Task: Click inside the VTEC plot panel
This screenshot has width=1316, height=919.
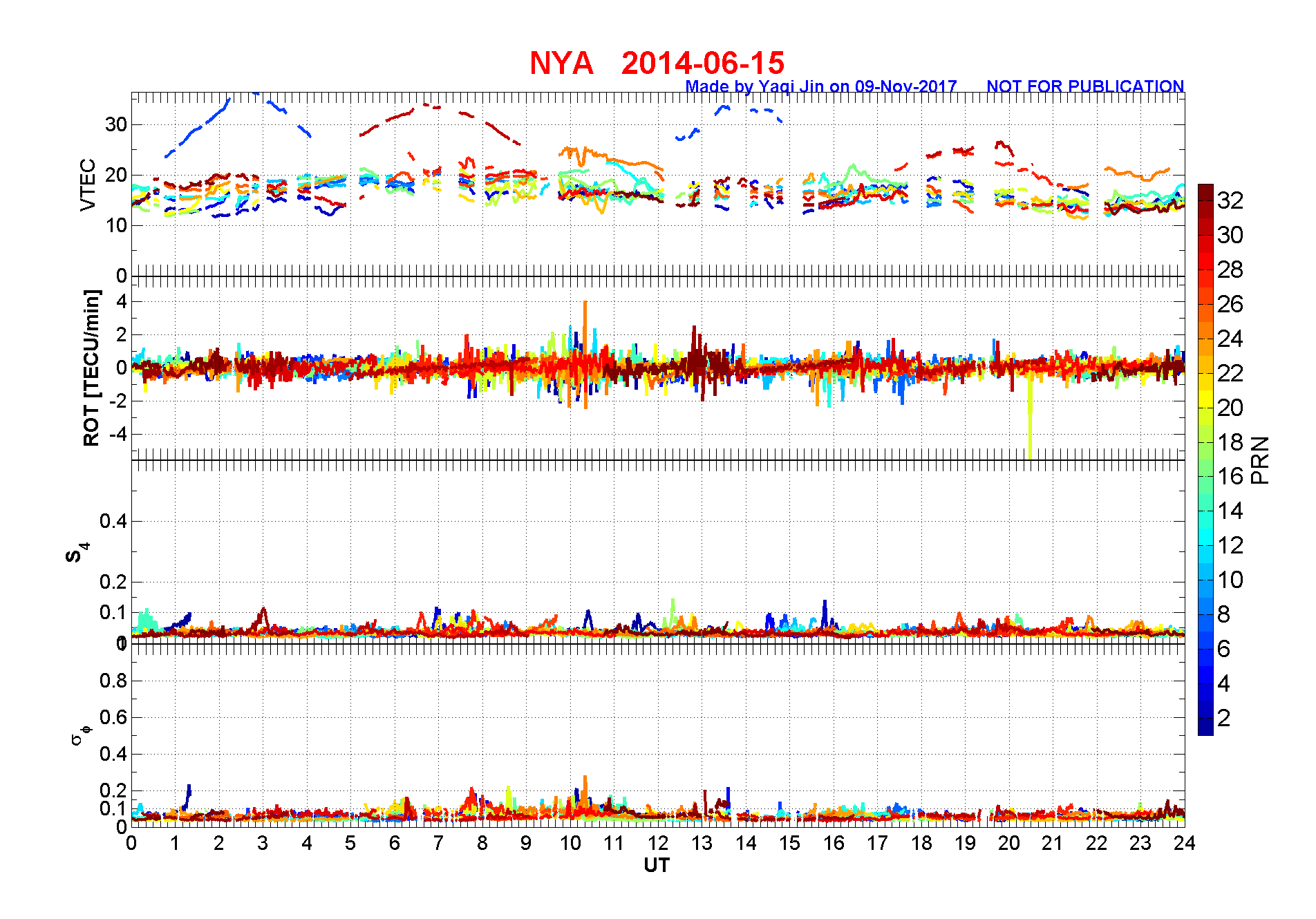Action: [x=658, y=184]
